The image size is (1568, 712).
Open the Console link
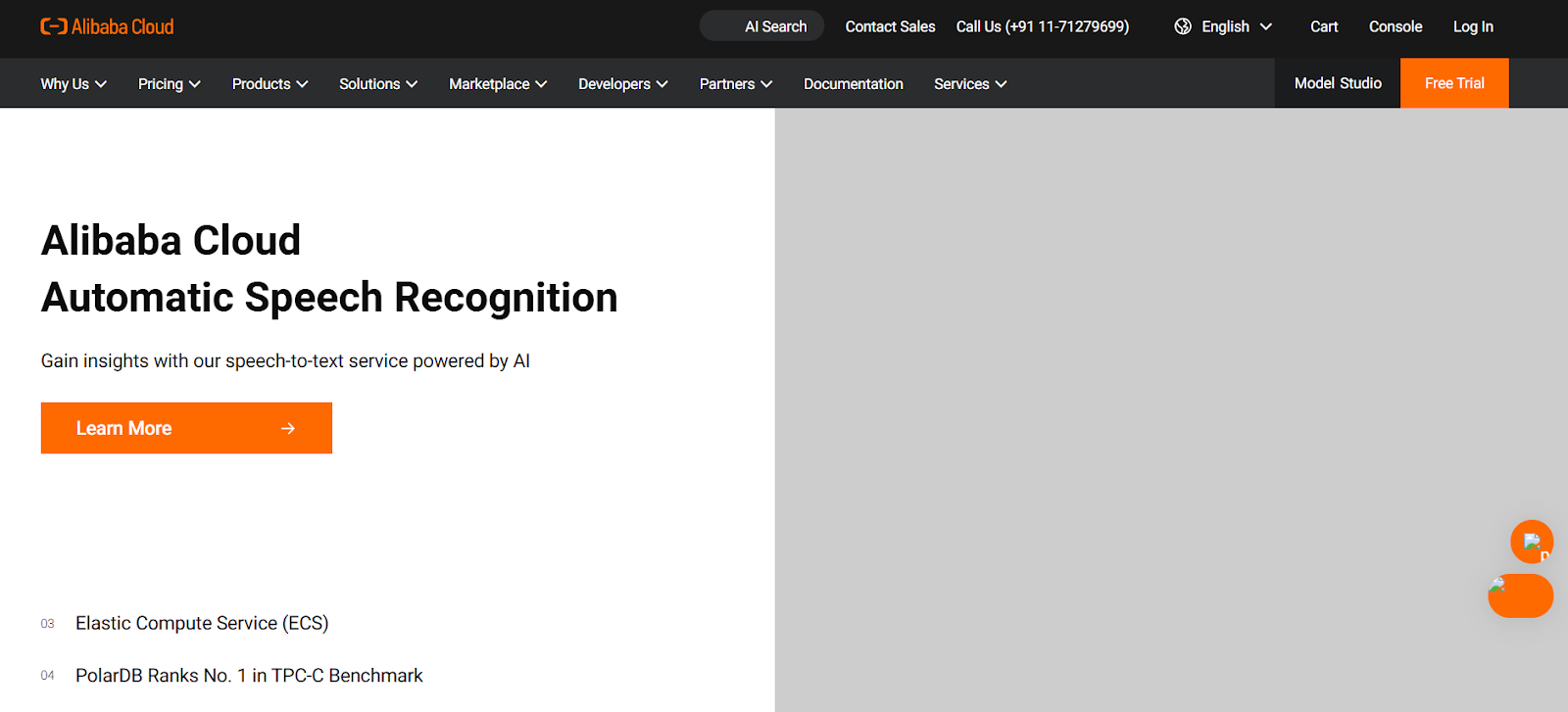coord(1396,26)
